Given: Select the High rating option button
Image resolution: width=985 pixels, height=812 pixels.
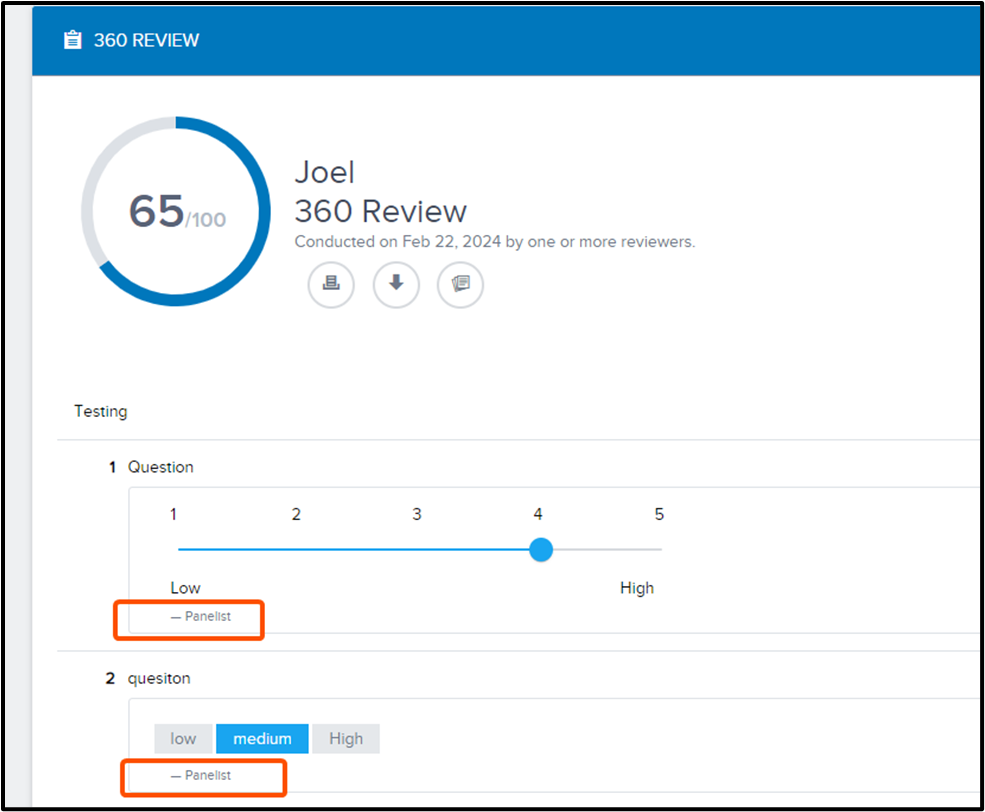Looking at the screenshot, I should (x=346, y=739).
